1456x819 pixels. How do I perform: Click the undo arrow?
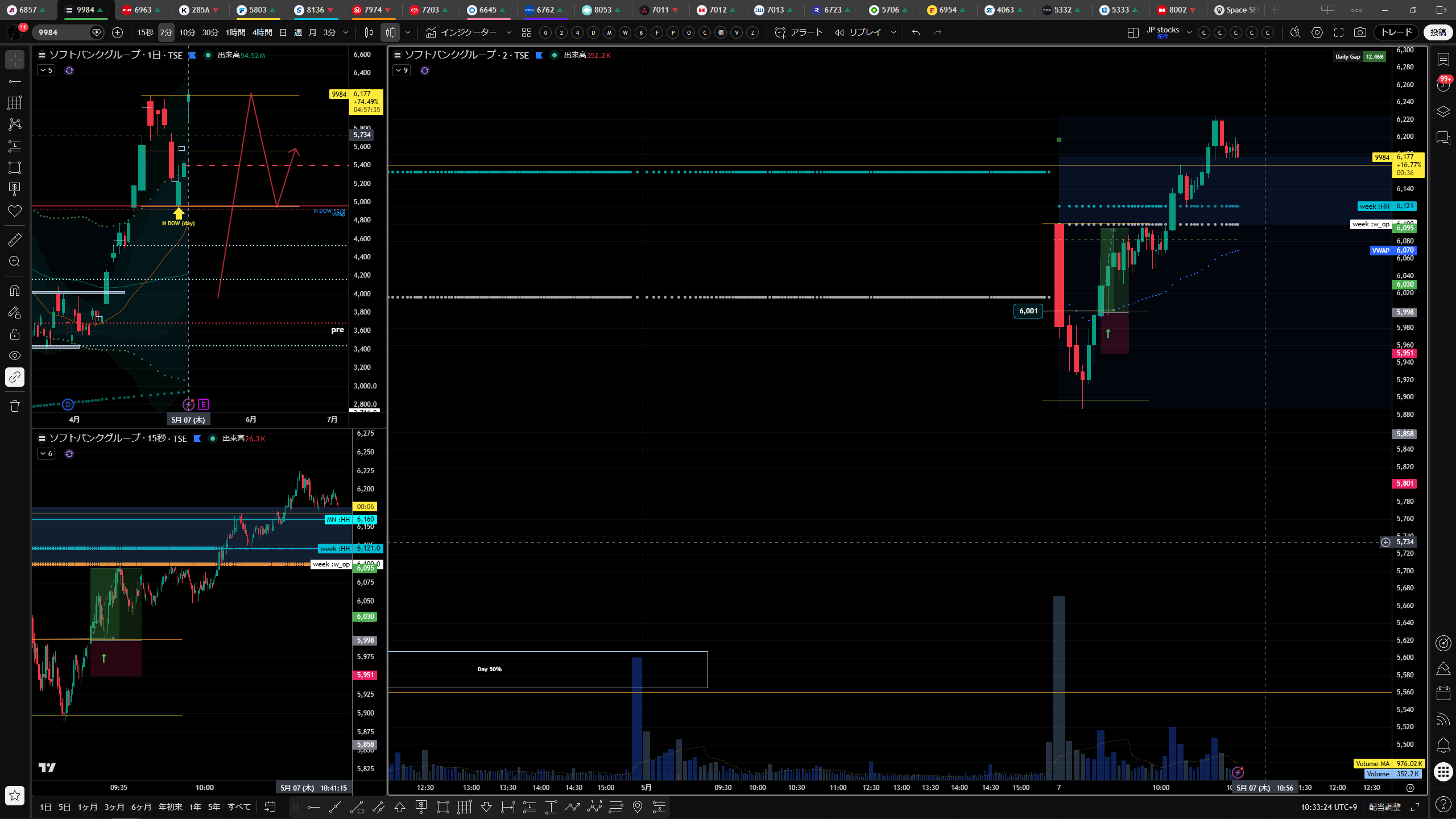click(x=916, y=32)
